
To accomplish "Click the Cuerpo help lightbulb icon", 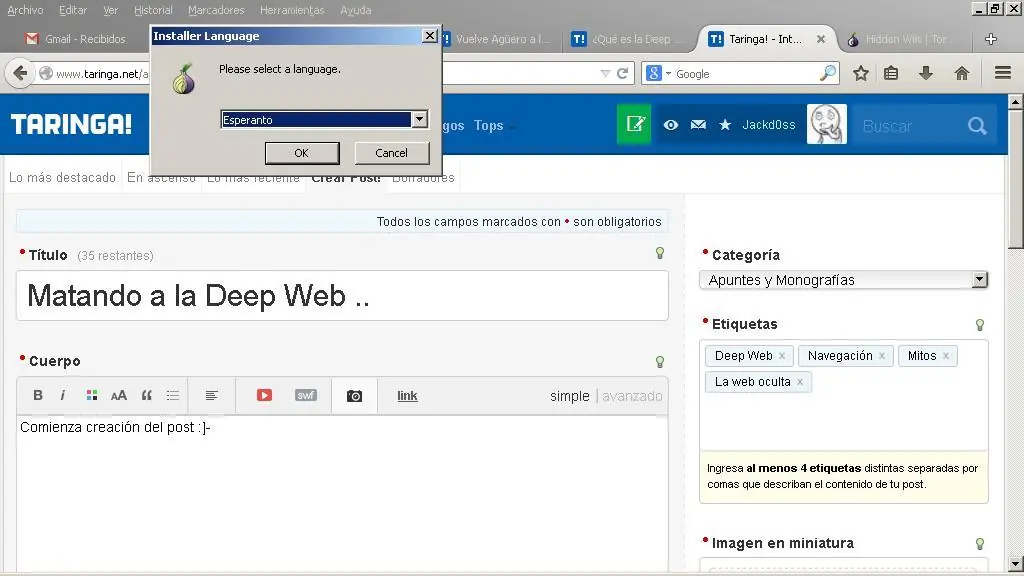I will point(660,362).
